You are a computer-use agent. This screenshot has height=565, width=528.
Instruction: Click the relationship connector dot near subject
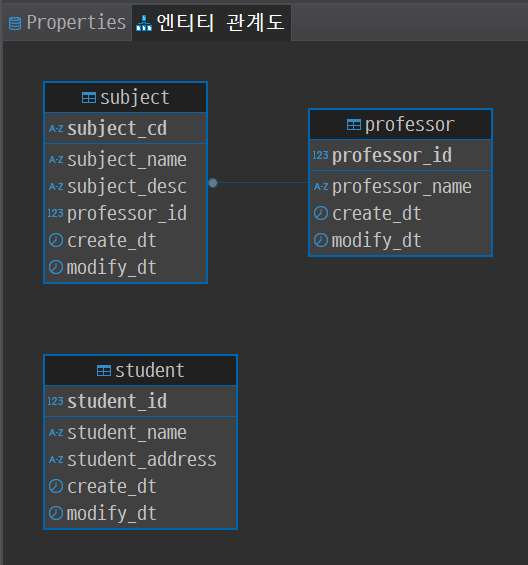click(213, 183)
